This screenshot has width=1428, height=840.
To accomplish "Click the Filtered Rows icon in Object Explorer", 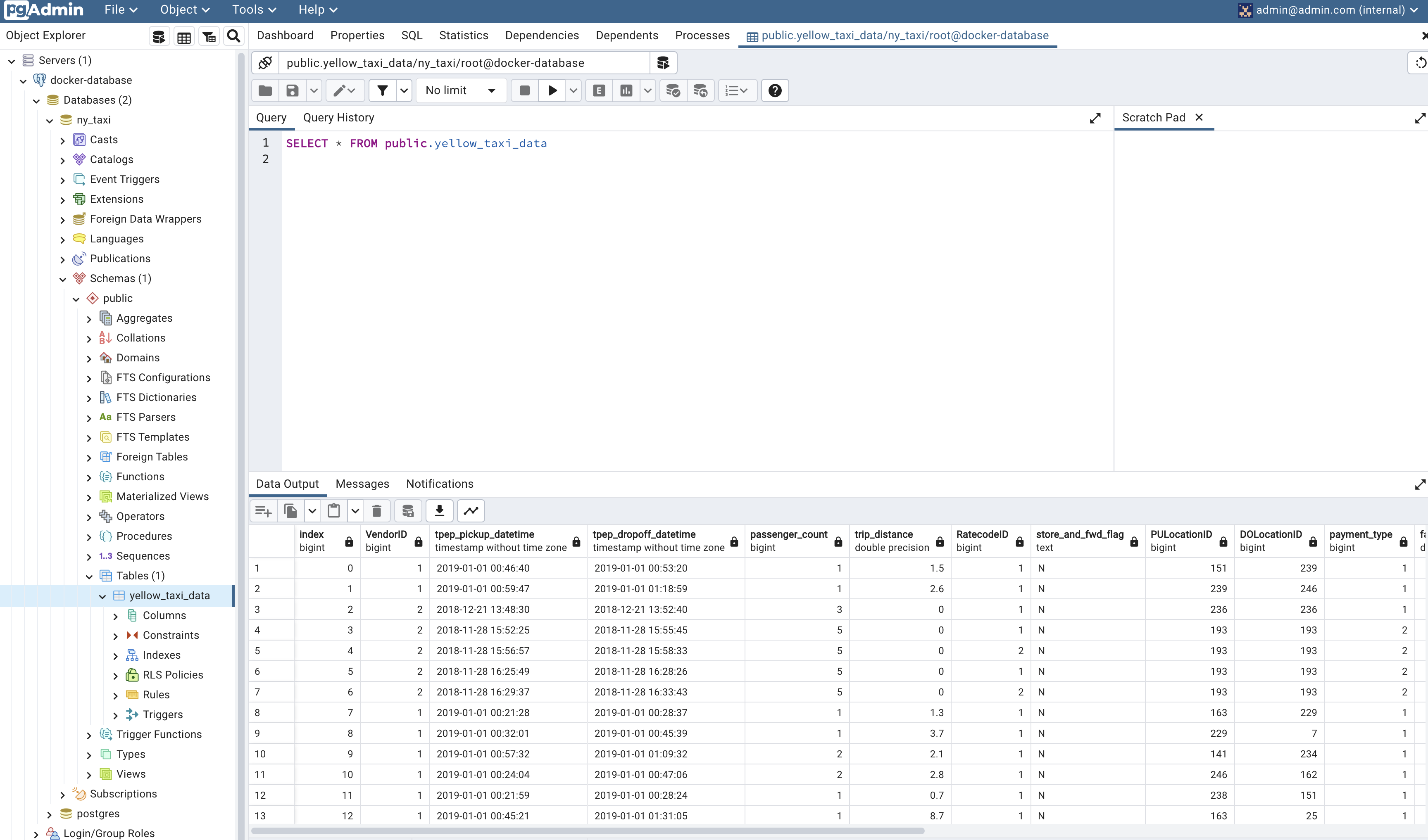I will tap(209, 37).
